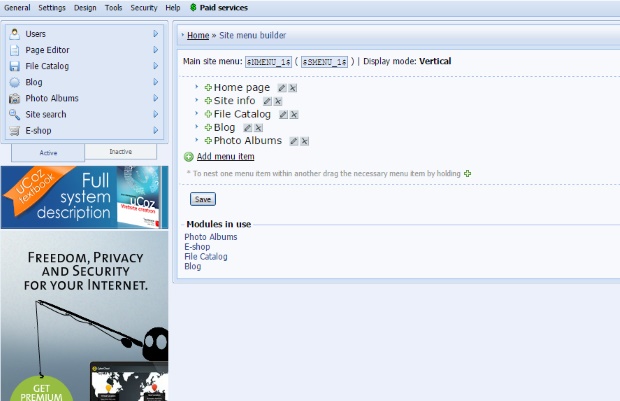Delete the File Catalog menu item
The width and height of the screenshot is (620, 401).
[294, 115]
